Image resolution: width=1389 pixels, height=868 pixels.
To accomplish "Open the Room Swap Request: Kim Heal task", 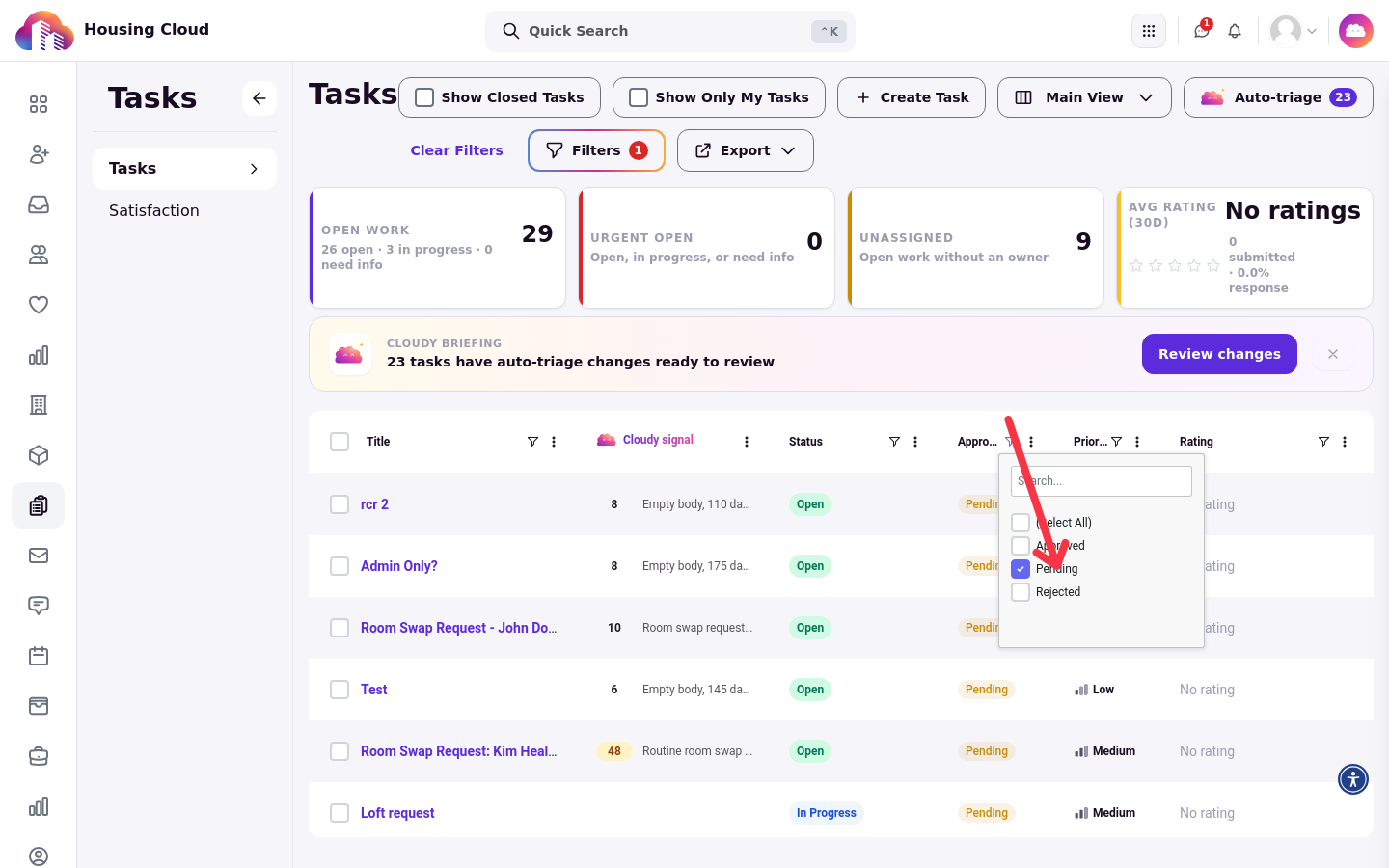I will pyautogui.click(x=459, y=751).
